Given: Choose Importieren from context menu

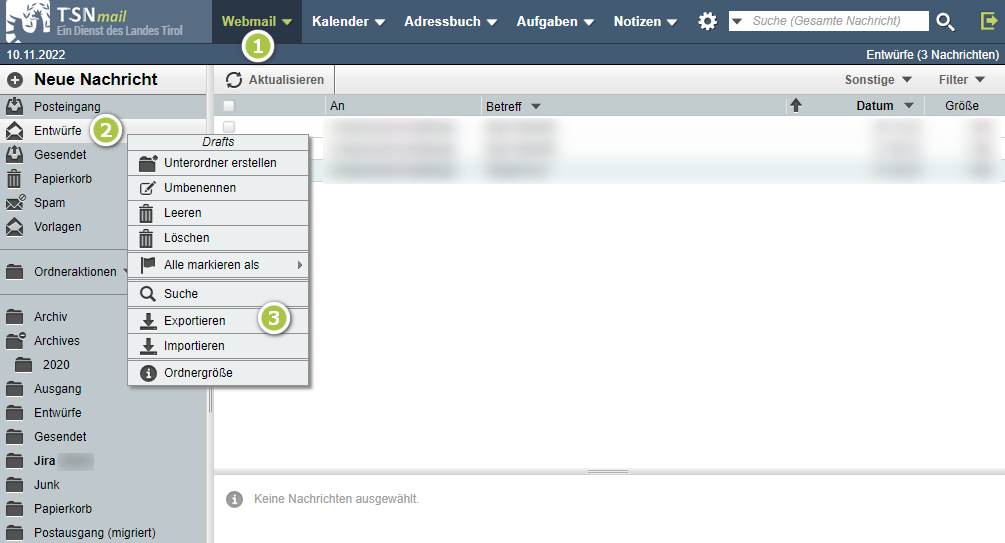Looking at the screenshot, I should [x=218, y=346].
